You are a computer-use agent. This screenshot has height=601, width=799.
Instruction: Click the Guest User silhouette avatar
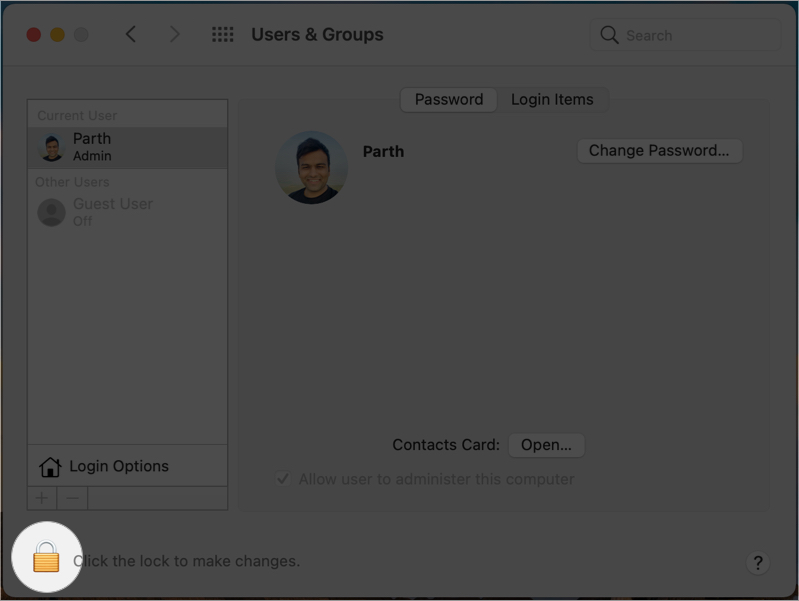coord(51,213)
